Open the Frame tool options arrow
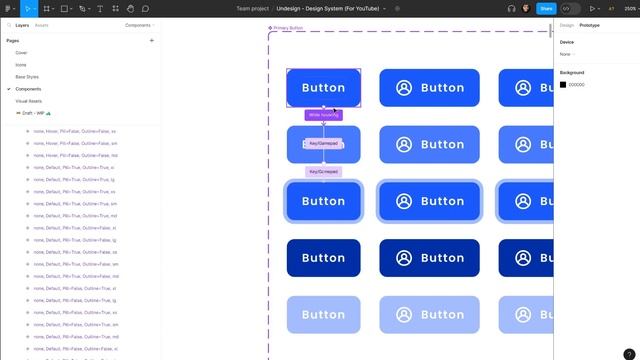This screenshot has width=640, height=360. click(x=53, y=9)
